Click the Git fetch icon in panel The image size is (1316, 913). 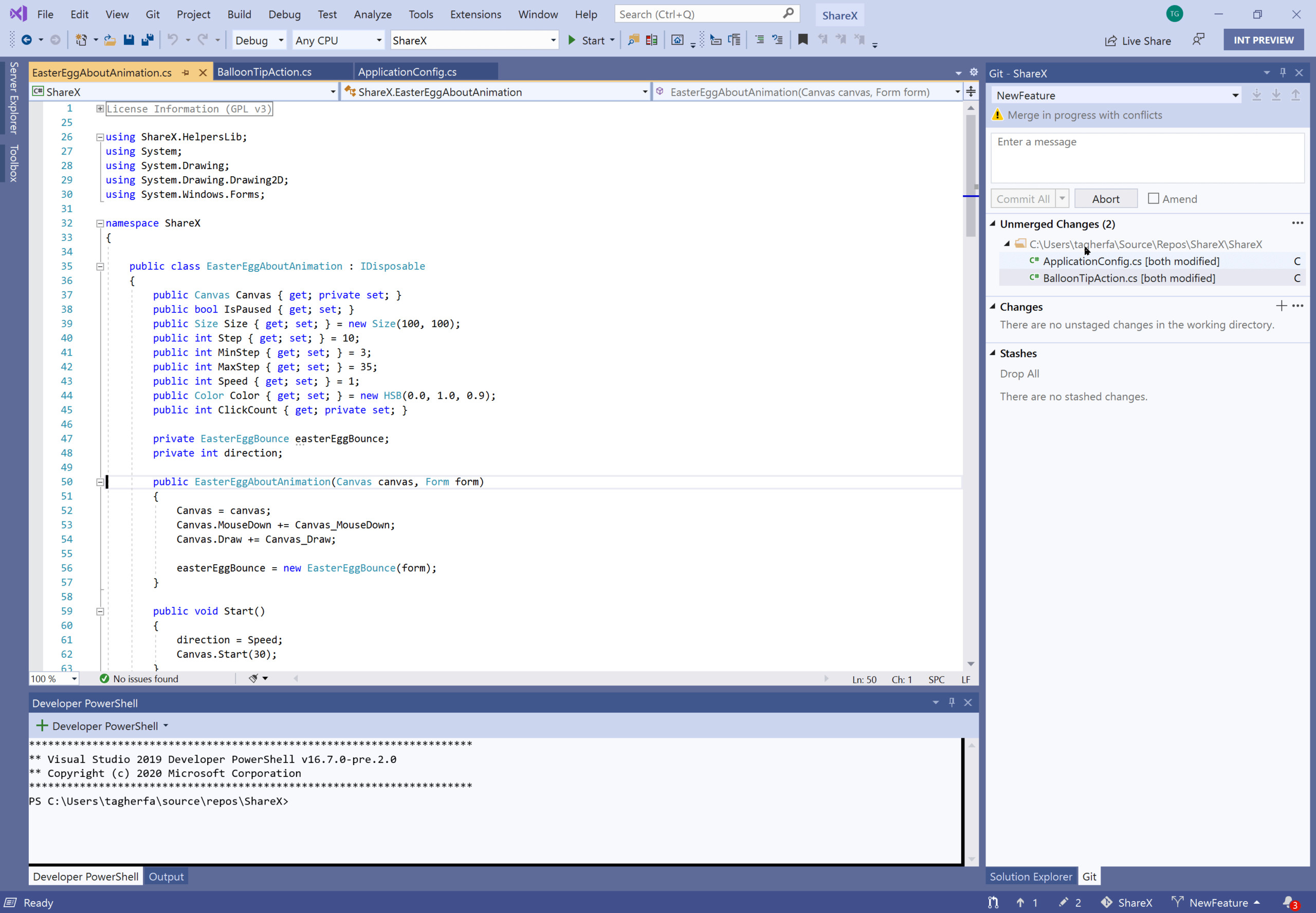click(1256, 95)
